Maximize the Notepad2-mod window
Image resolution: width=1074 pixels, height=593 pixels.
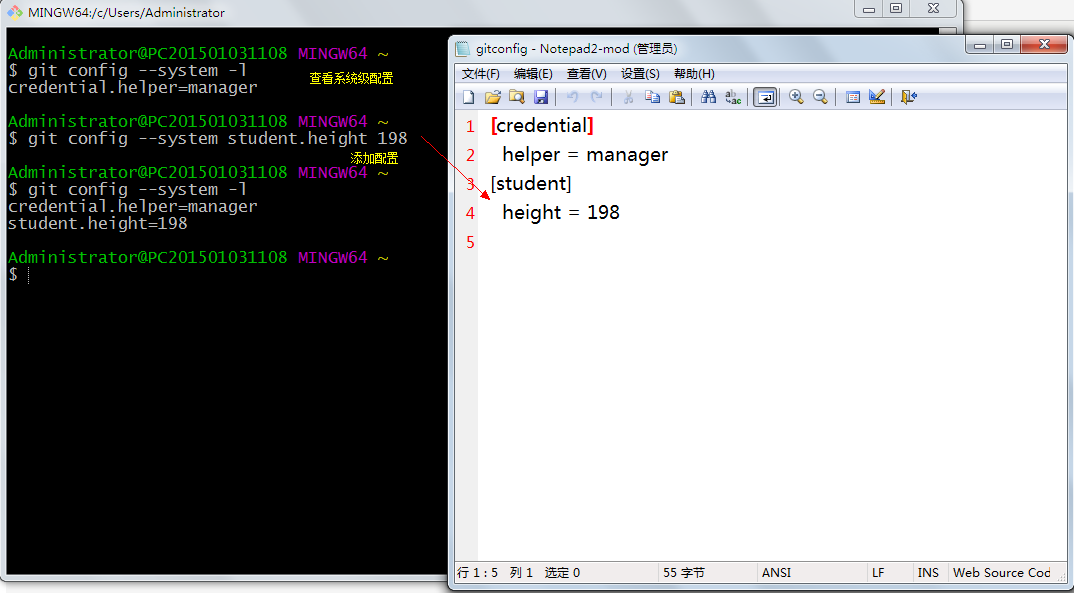pos(1006,45)
